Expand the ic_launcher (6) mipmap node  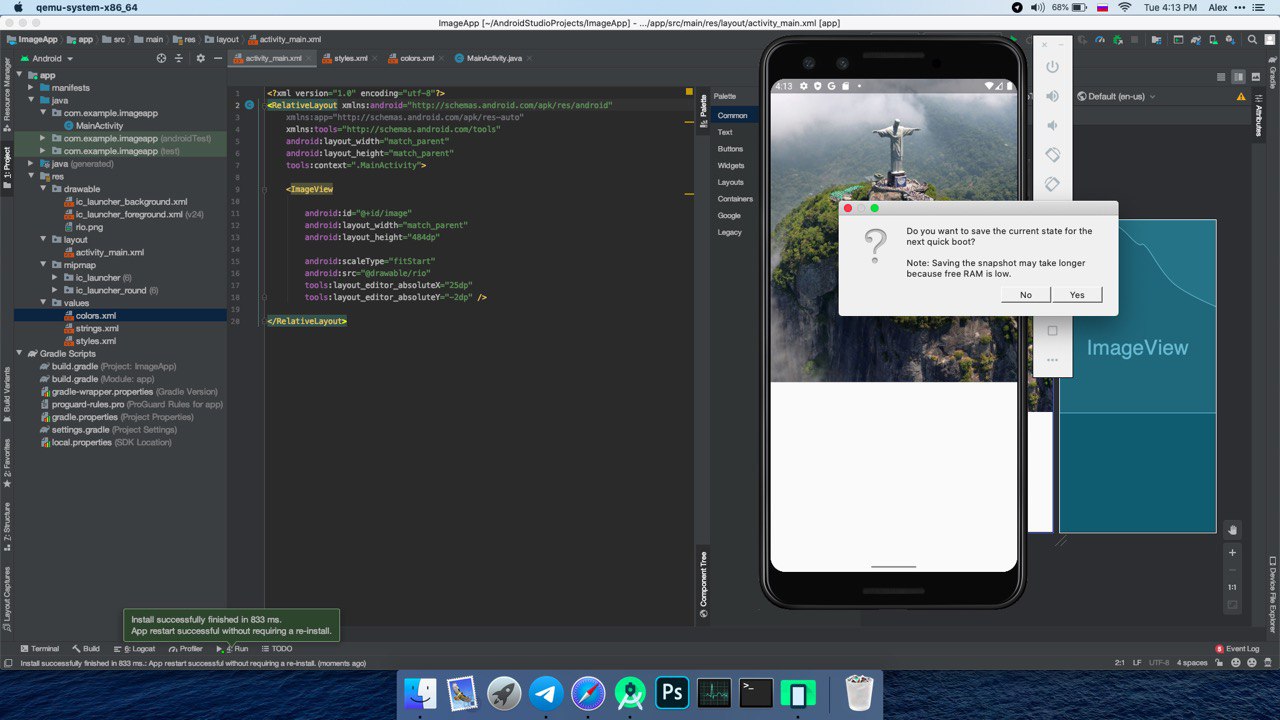[x=55, y=277]
